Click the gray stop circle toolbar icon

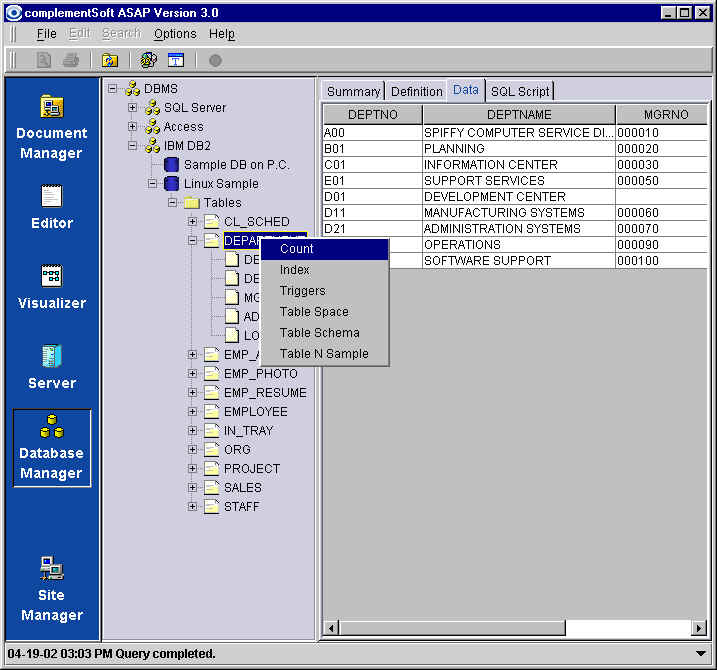[x=215, y=60]
